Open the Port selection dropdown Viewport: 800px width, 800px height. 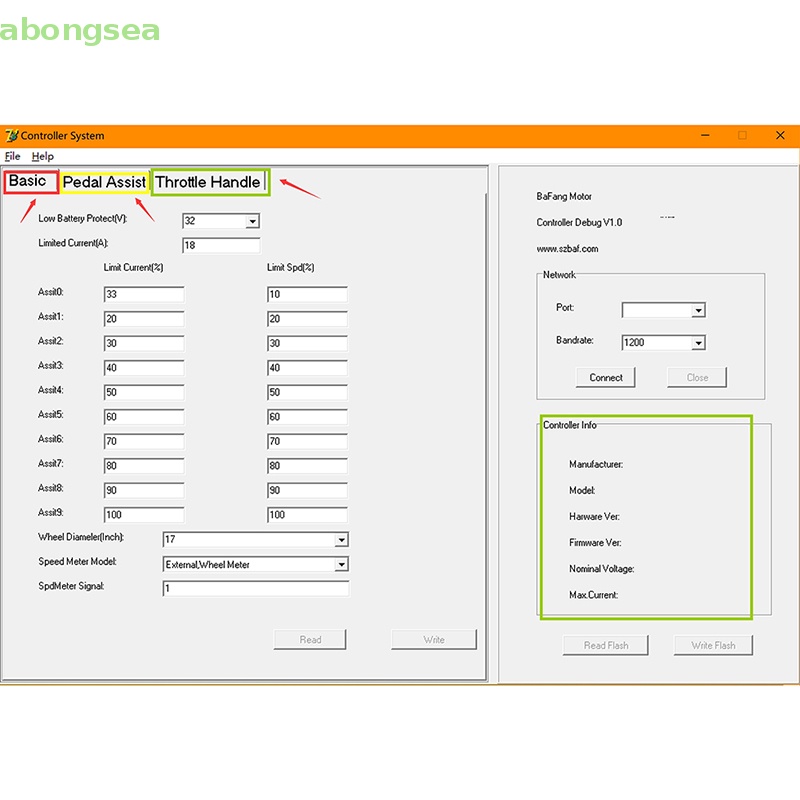[698, 311]
